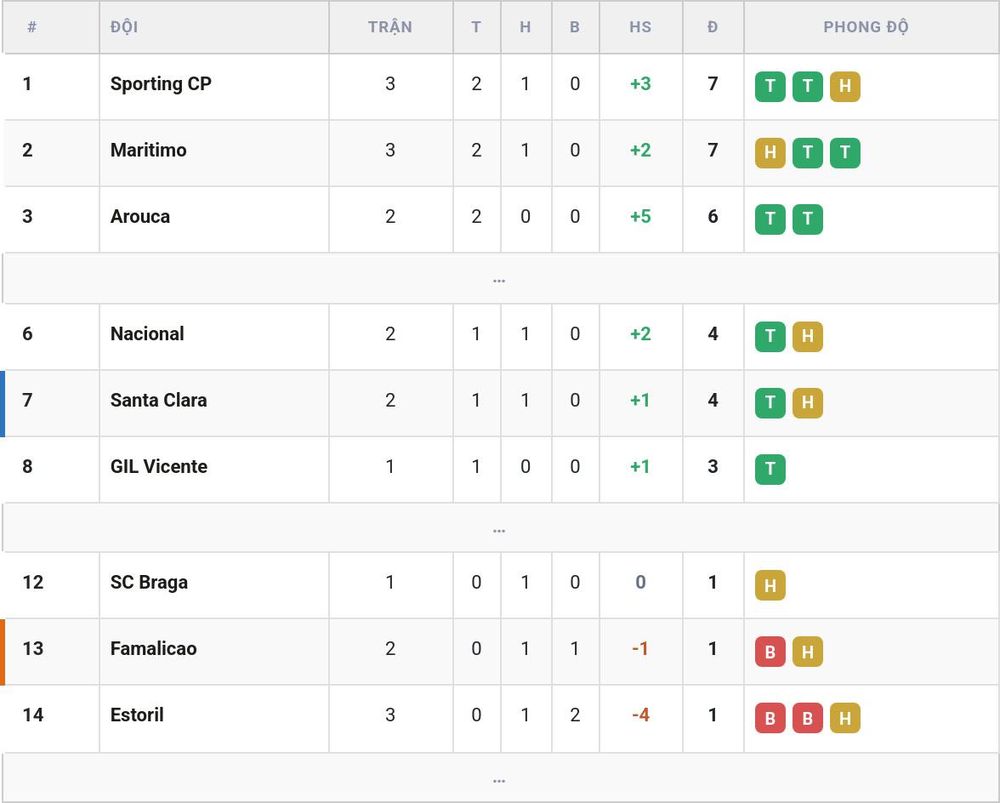This screenshot has width=1000, height=803.
Task: Click the ĐỘI column header
Action: point(124,27)
